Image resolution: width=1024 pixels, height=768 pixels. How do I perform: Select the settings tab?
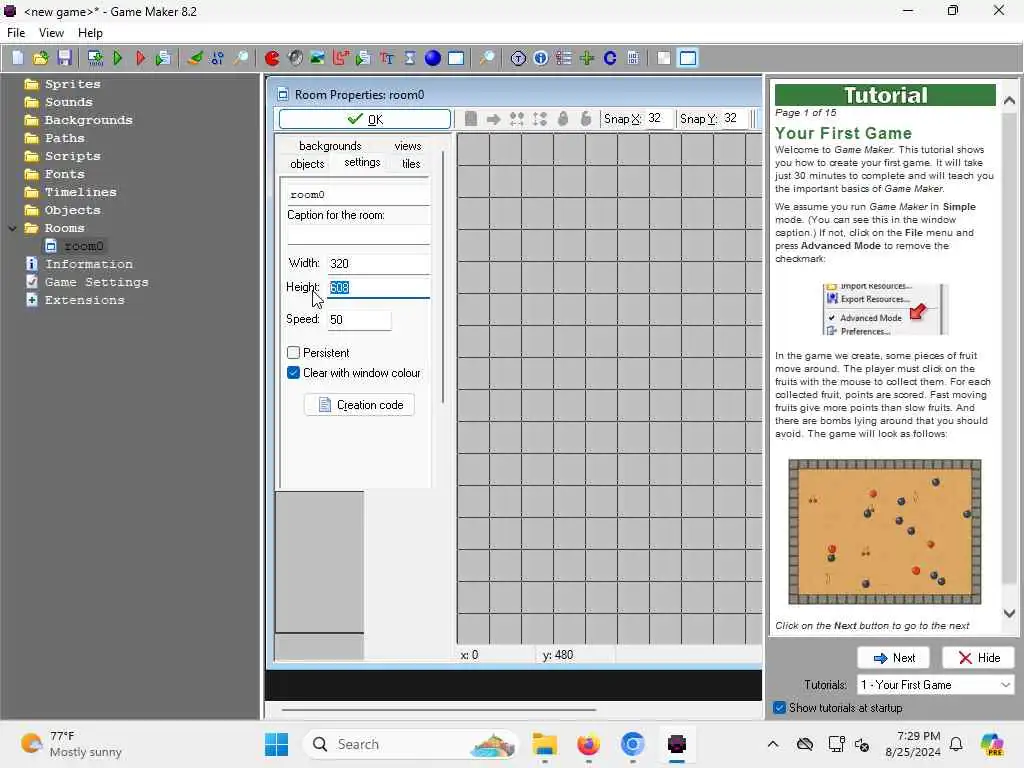[362, 162]
